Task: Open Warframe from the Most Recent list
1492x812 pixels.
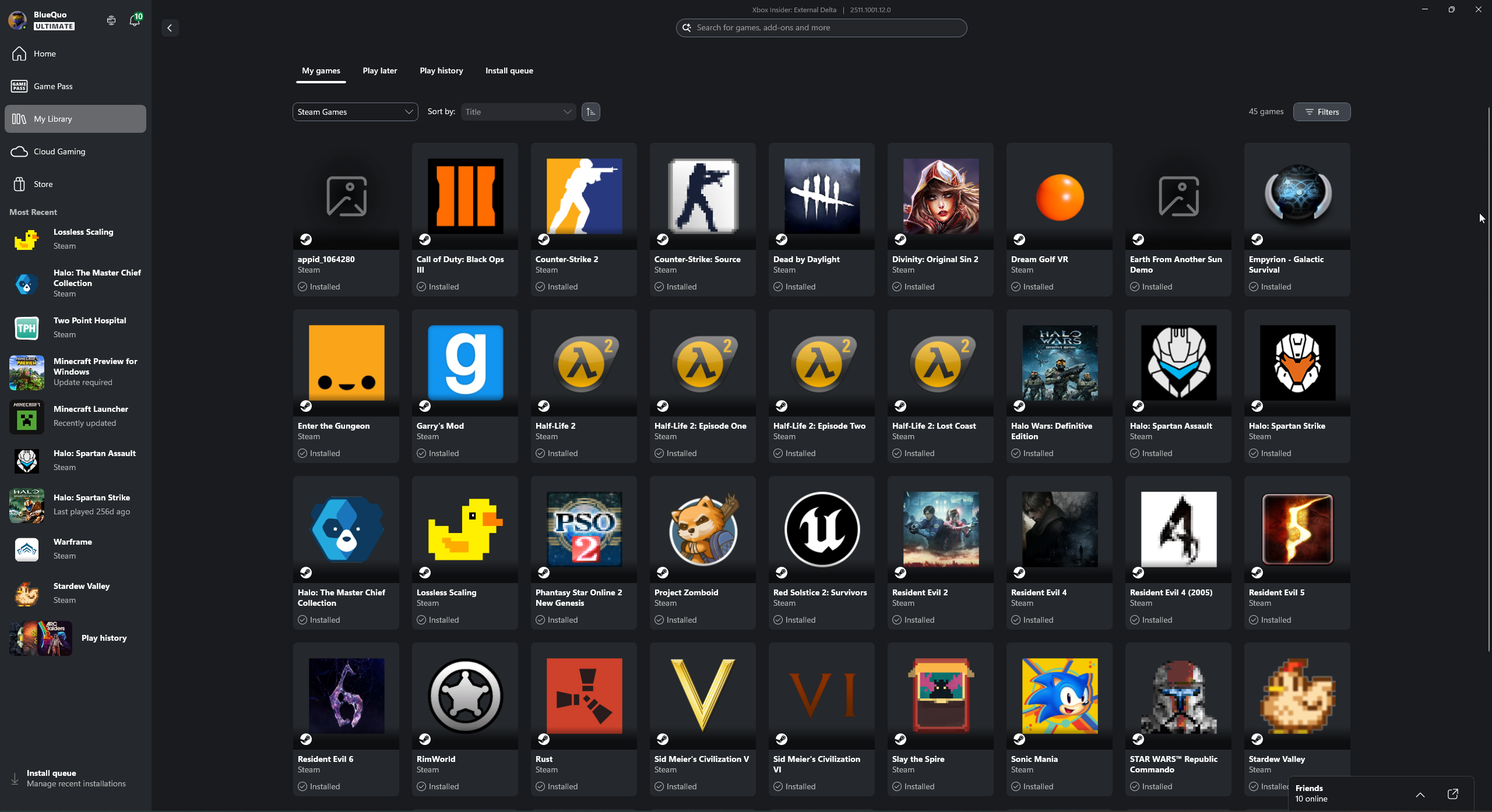Action: pyautogui.click(x=73, y=548)
